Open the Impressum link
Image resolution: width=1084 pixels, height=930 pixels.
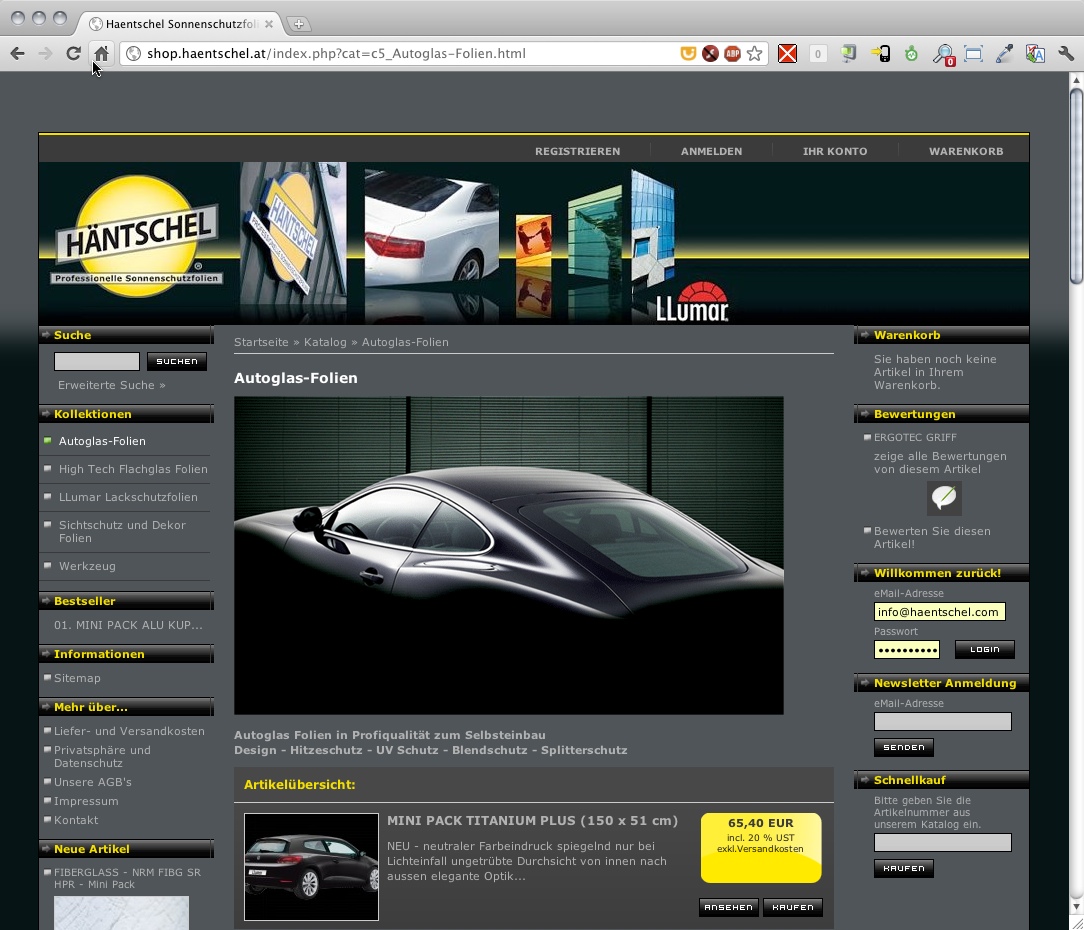pyautogui.click(x=86, y=801)
